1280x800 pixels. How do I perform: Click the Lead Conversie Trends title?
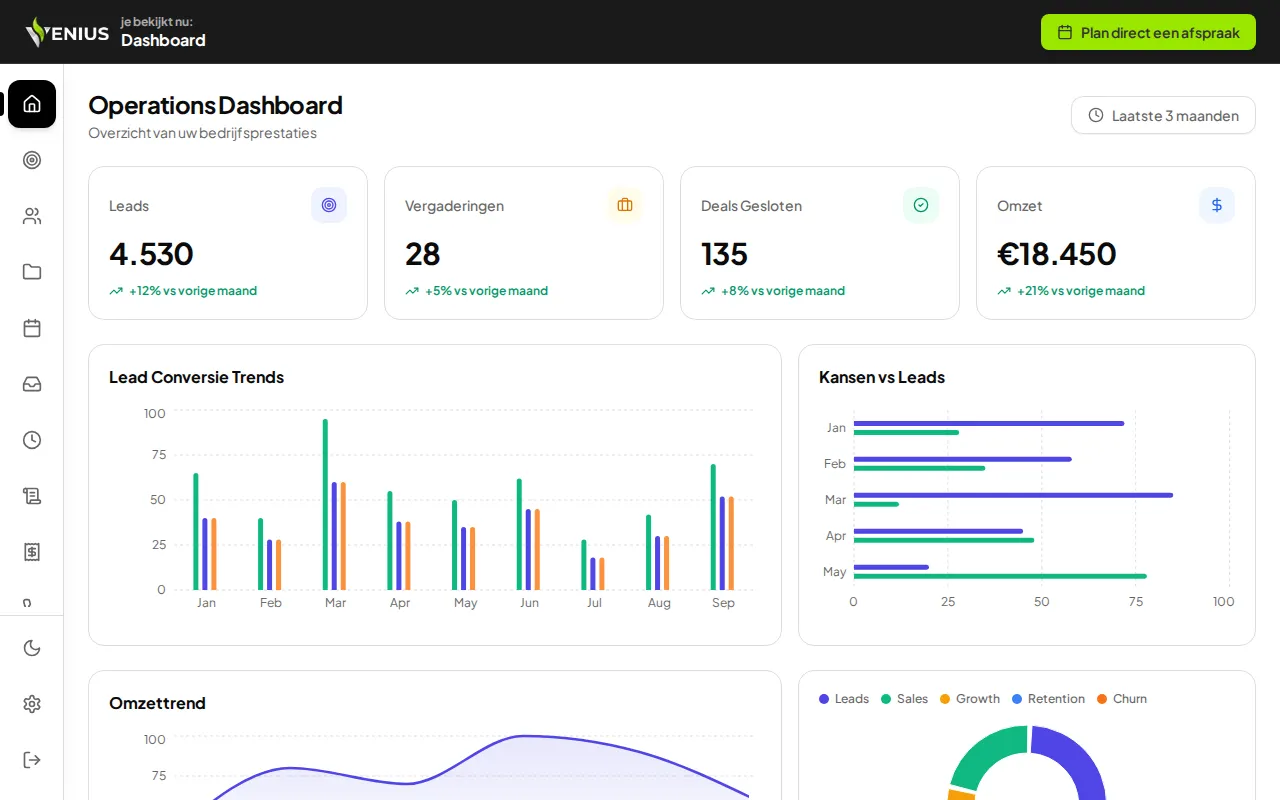point(196,377)
